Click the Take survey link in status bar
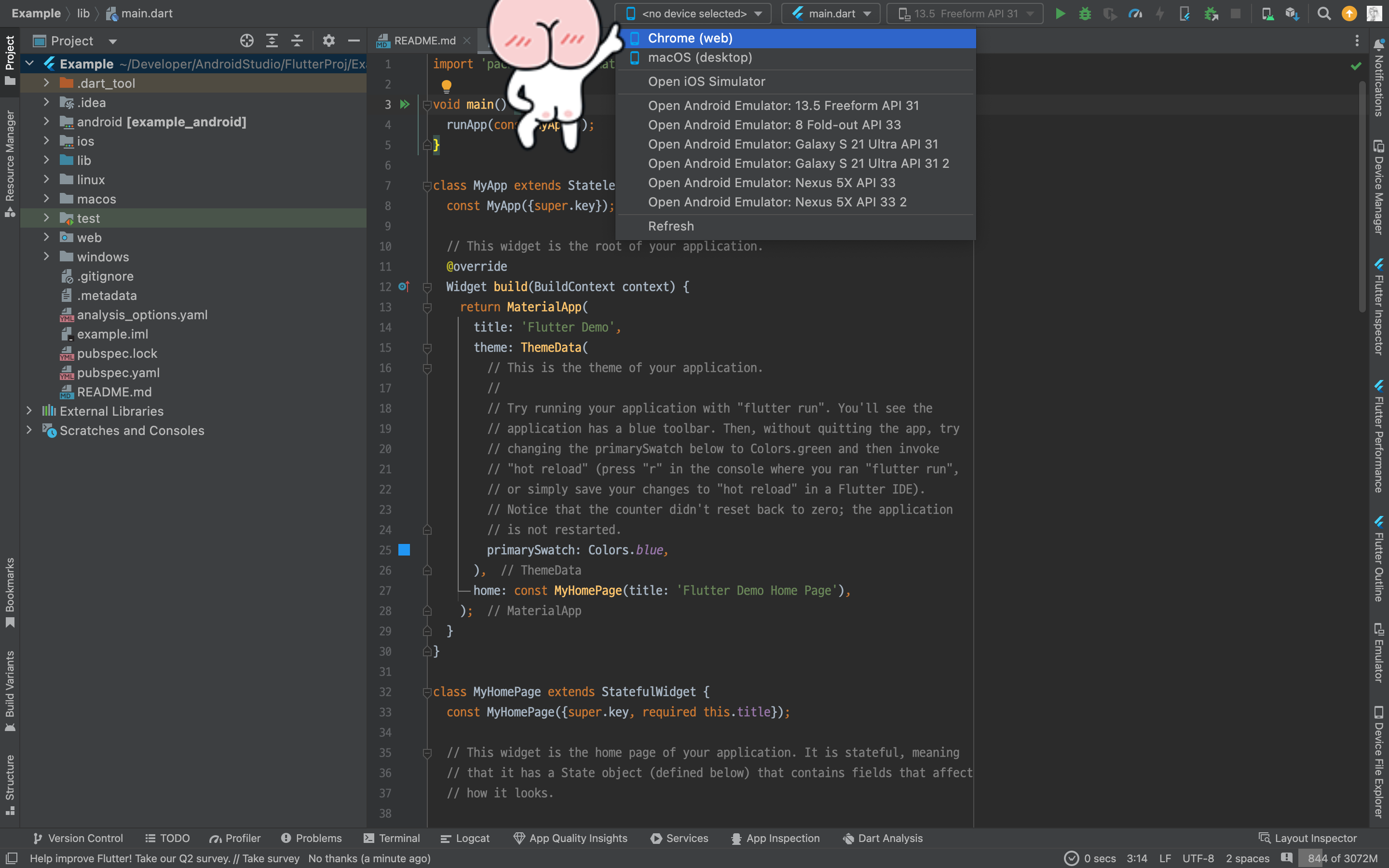Viewport: 1389px width, 868px height. (271, 858)
